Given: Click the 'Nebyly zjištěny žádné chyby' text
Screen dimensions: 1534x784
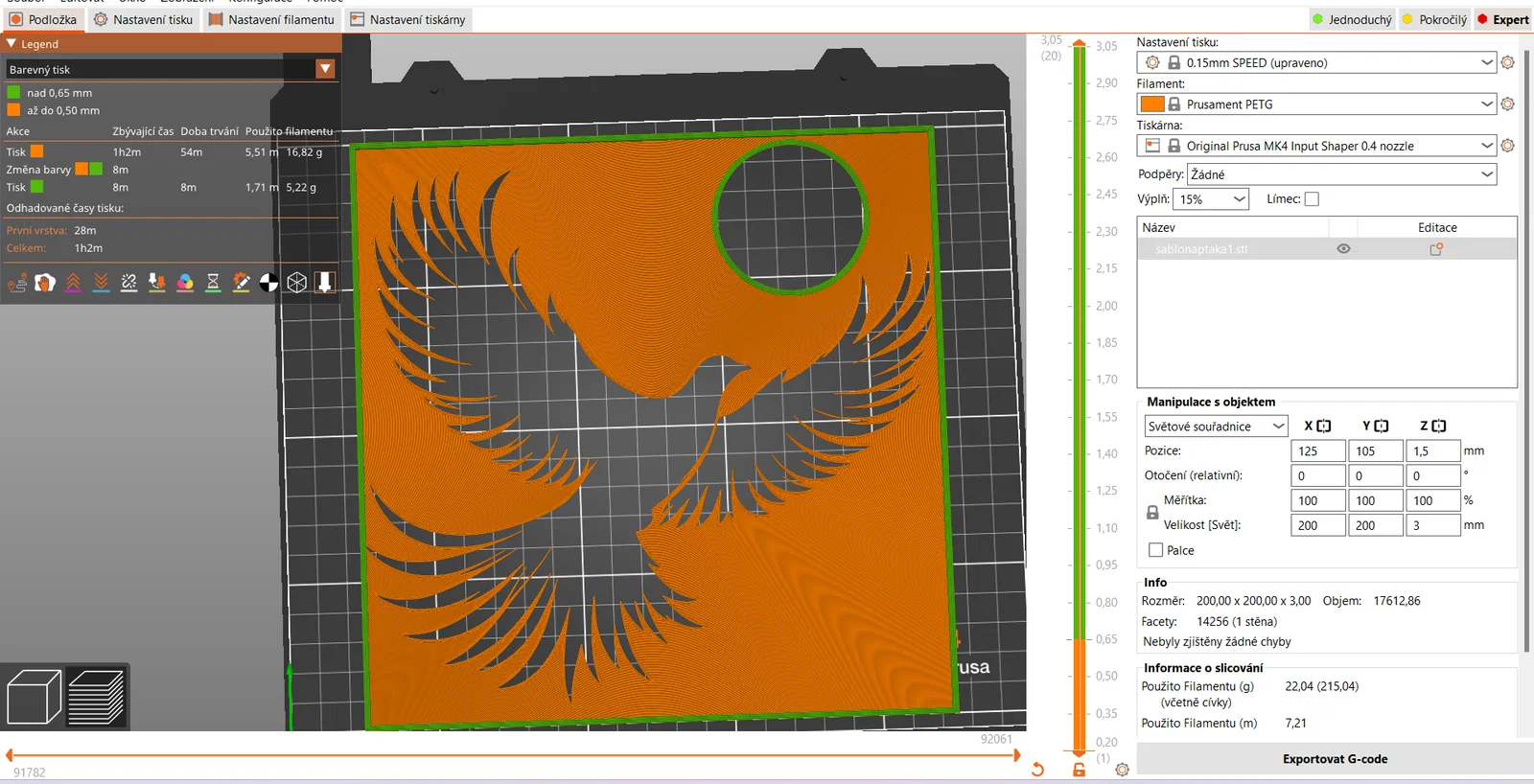Looking at the screenshot, I should (x=1217, y=641).
